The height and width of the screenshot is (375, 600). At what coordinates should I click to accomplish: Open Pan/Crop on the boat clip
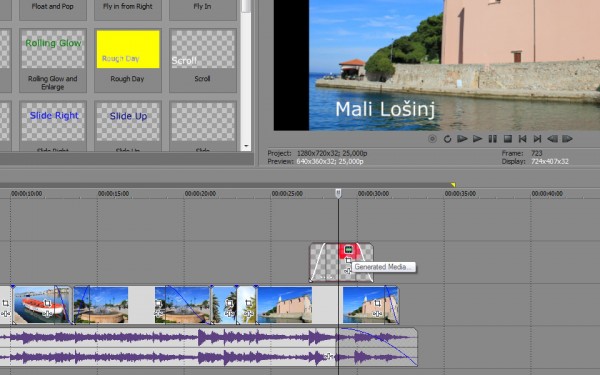click(x=47, y=303)
